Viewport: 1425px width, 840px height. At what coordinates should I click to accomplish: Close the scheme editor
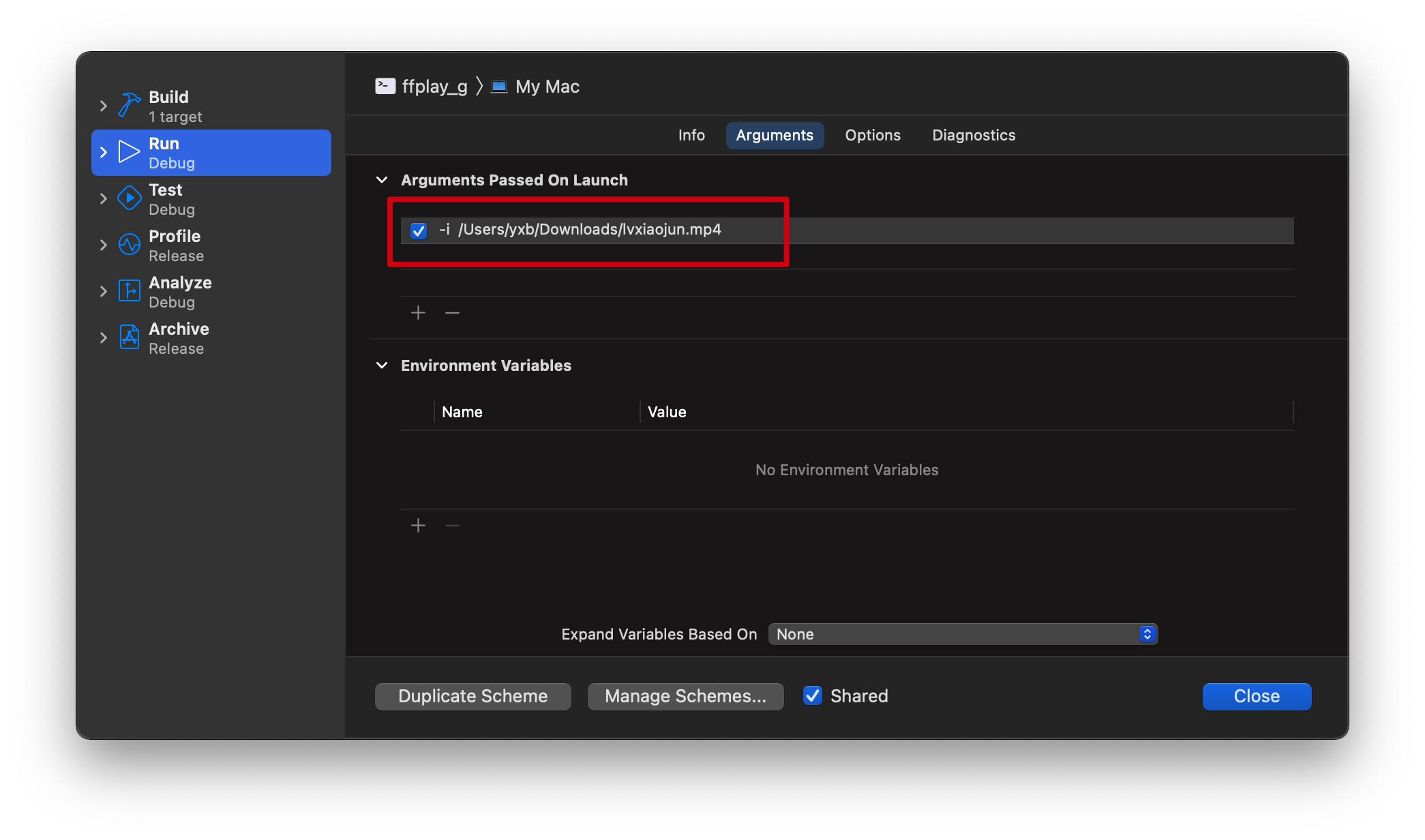pos(1257,696)
